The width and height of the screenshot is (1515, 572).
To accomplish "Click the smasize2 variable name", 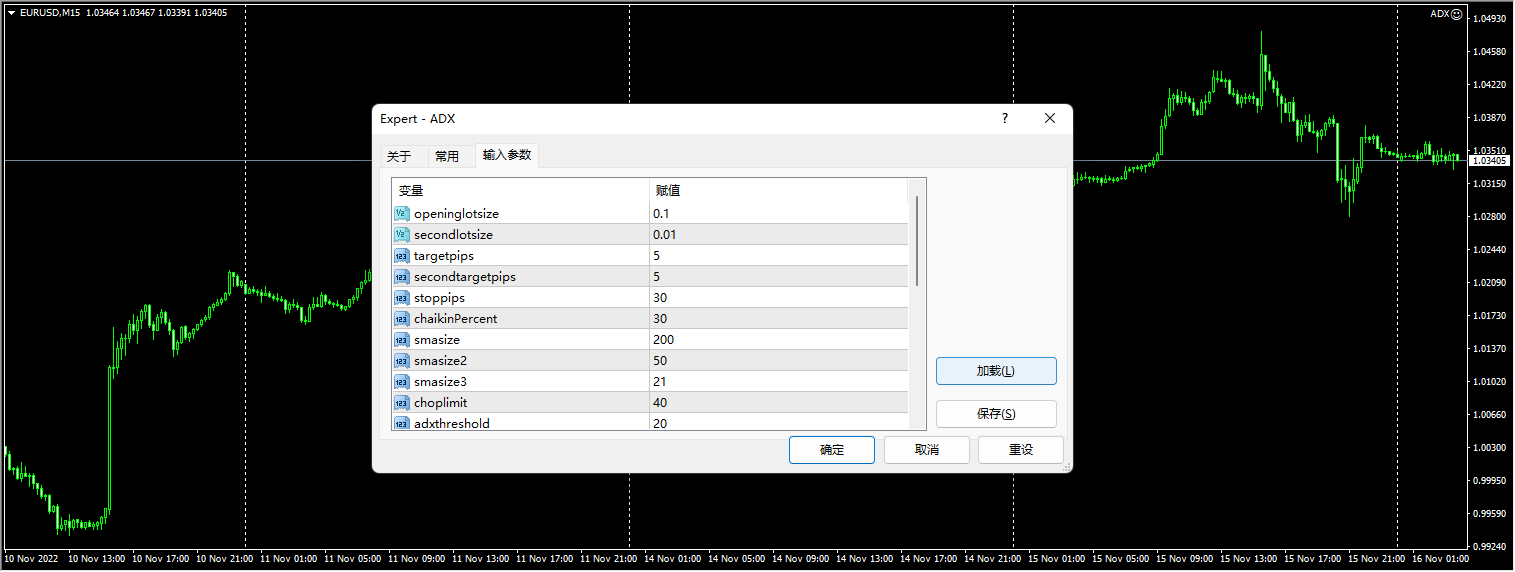I will [x=440, y=361].
